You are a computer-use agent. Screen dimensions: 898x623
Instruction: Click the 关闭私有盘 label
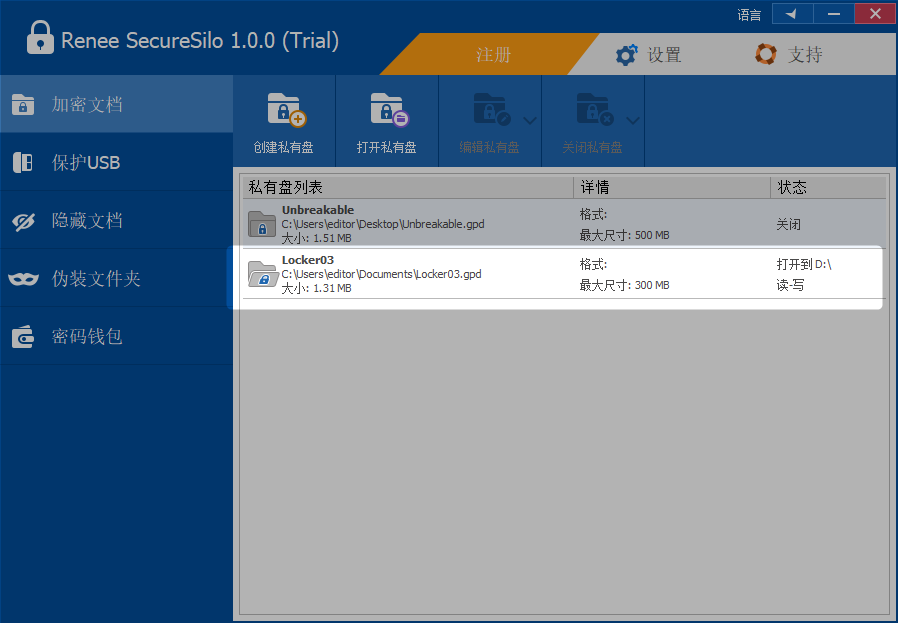point(592,147)
